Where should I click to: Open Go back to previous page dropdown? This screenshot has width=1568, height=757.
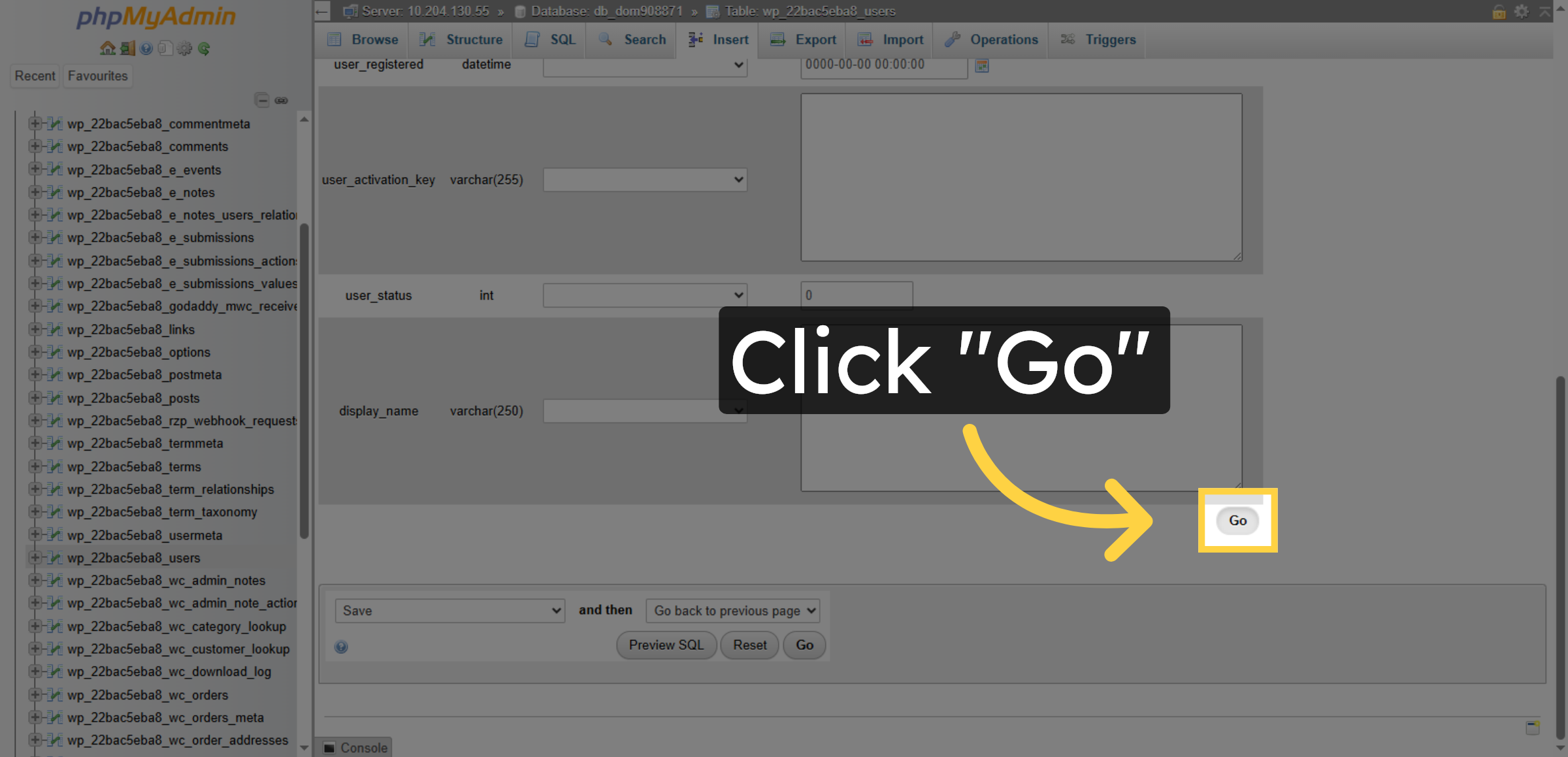tap(732, 611)
